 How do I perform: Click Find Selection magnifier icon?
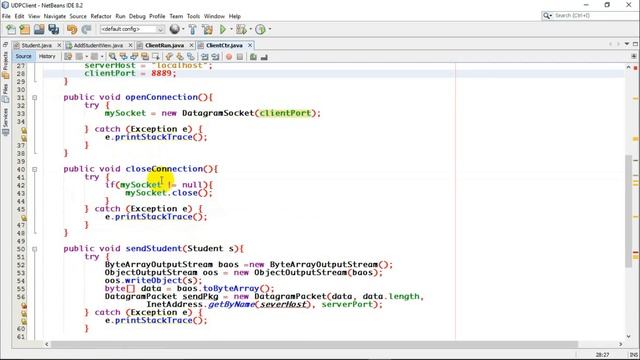pos(113,57)
